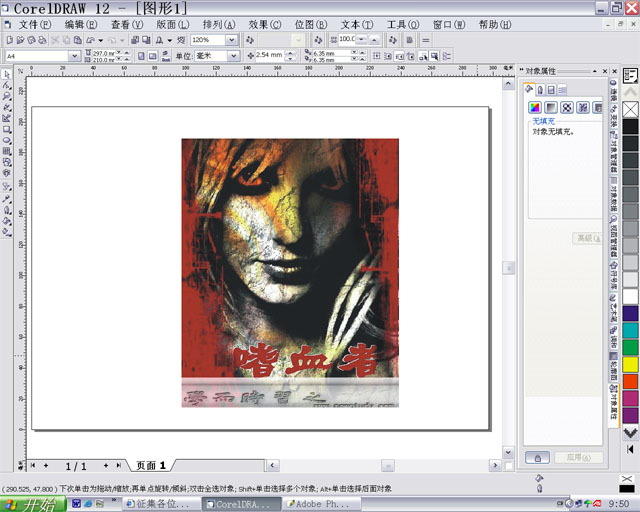Collapse the 对象属性 docker arrow

click(594, 71)
